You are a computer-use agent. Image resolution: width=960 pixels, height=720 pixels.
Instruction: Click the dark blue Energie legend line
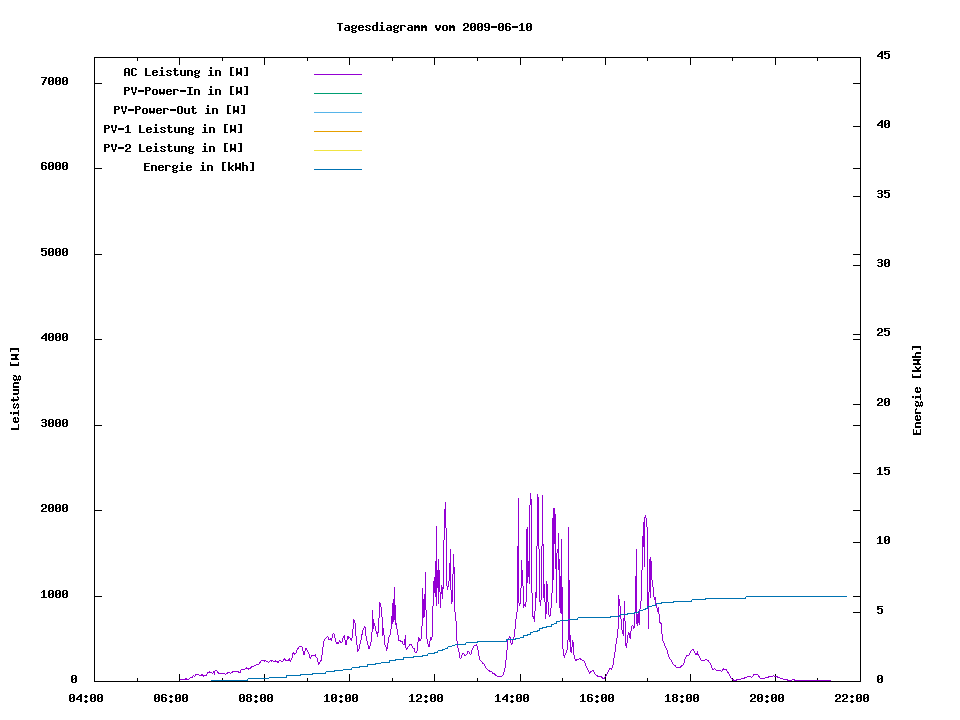click(337, 169)
